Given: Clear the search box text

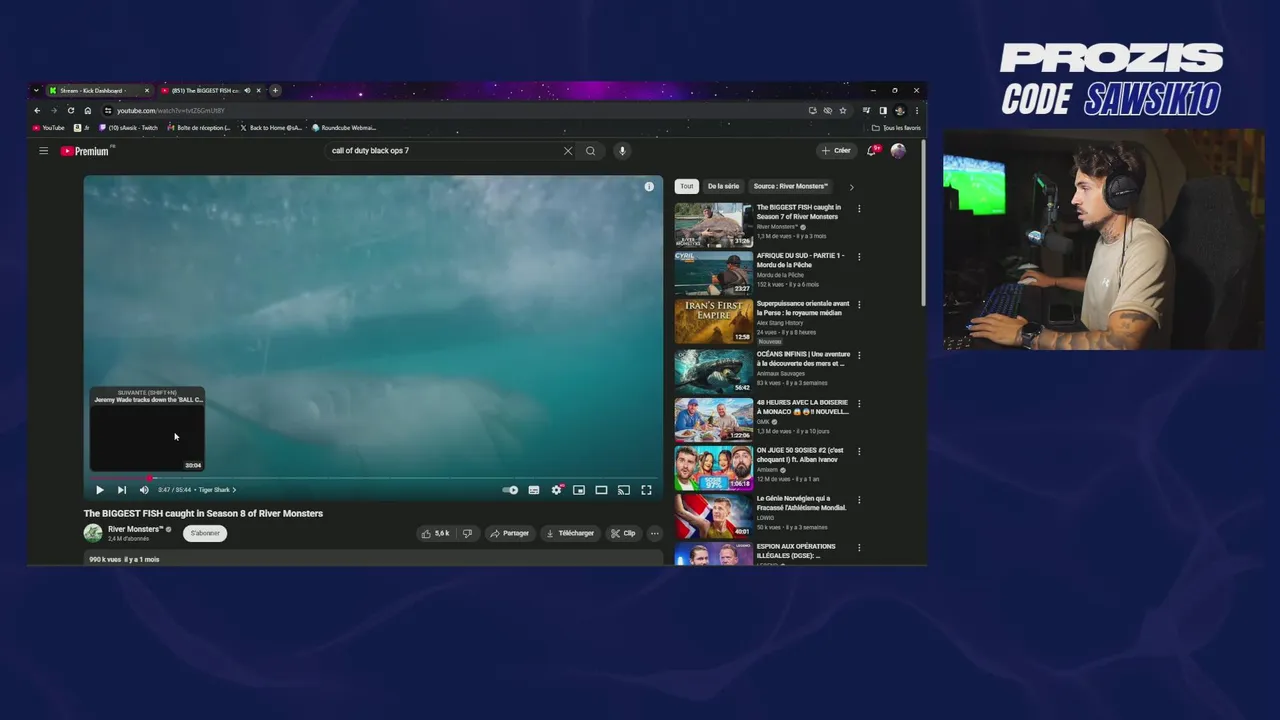Looking at the screenshot, I should (568, 151).
